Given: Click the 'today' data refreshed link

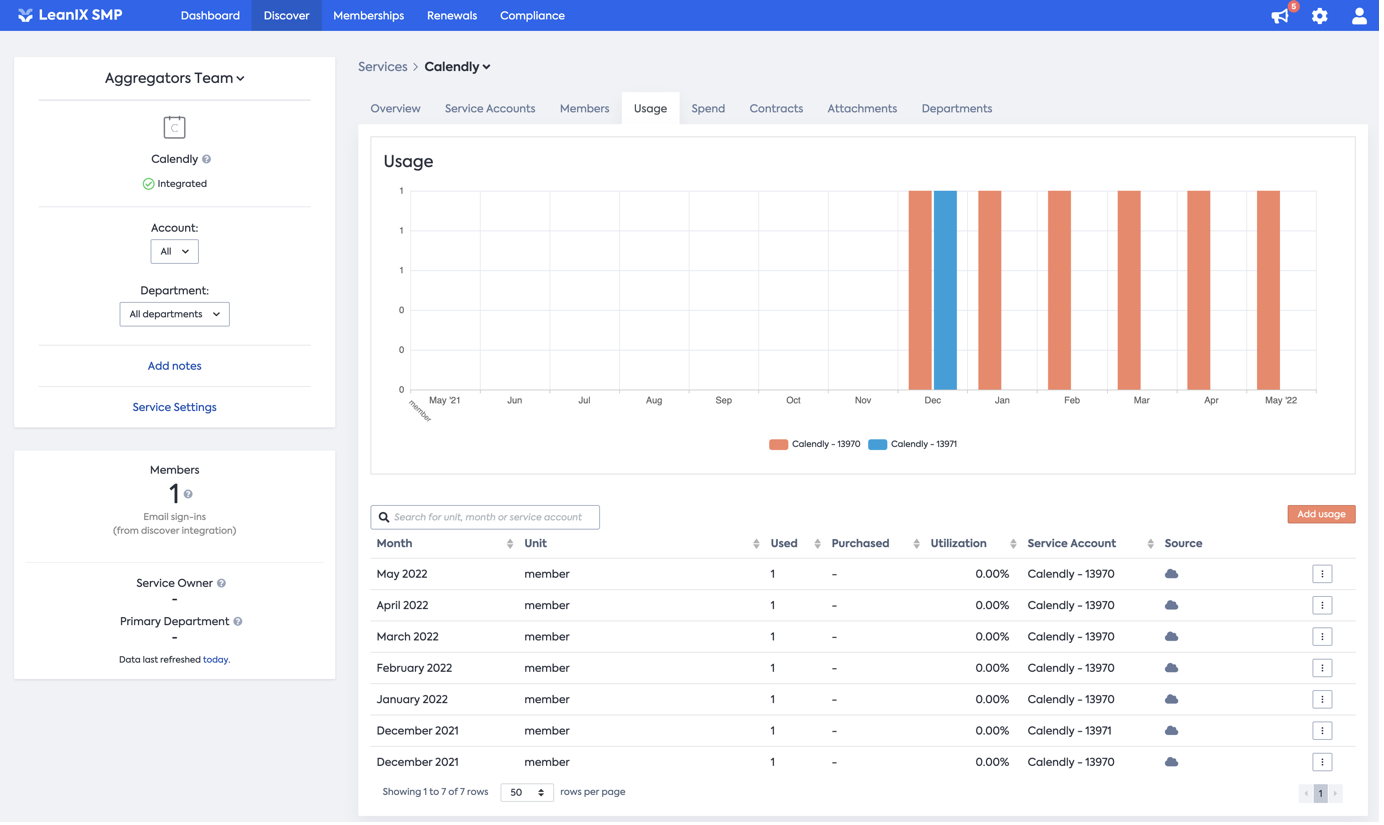Looking at the screenshot, I should coord(217,662).
